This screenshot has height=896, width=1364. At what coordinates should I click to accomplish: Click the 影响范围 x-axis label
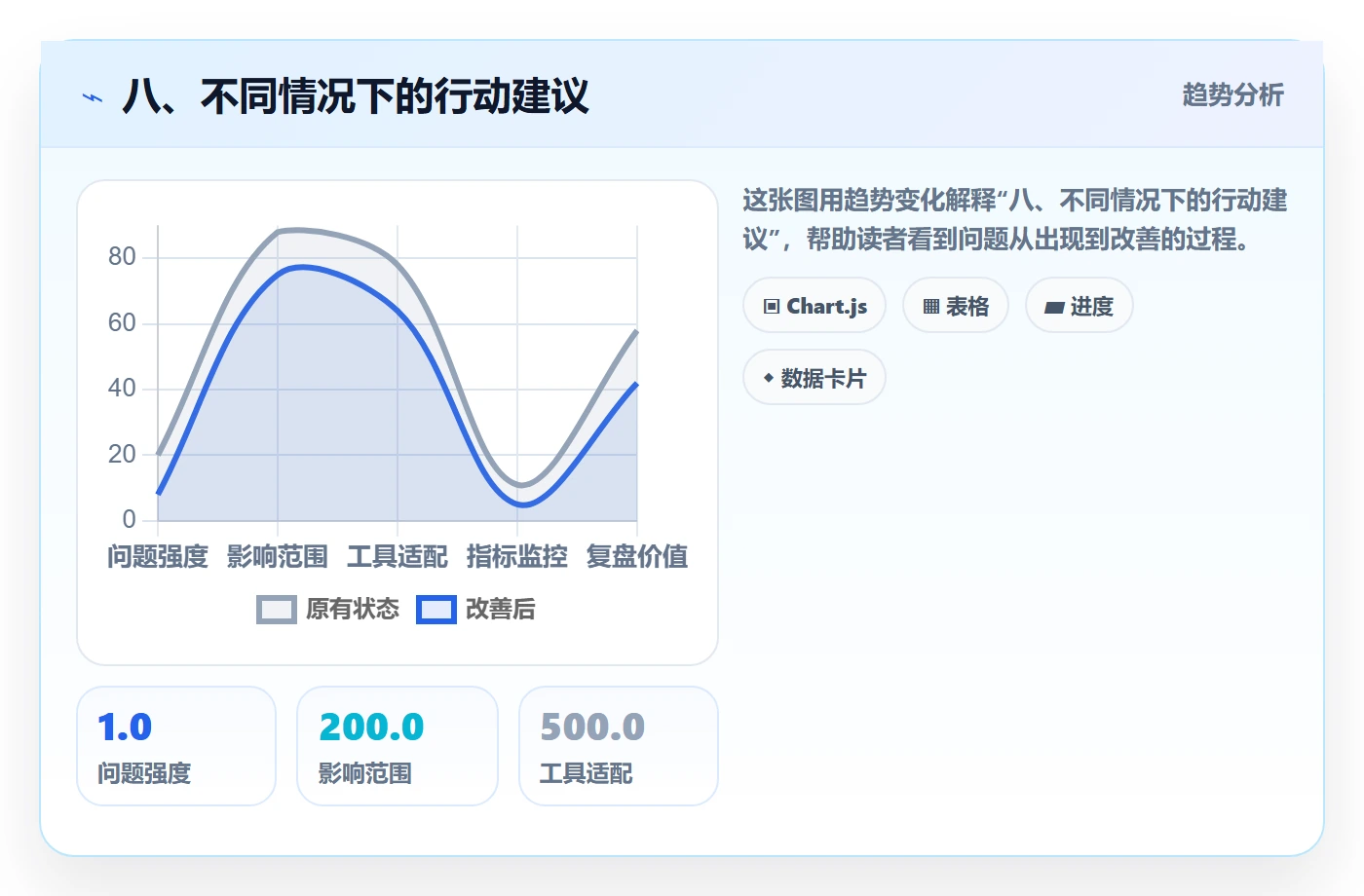pyautogui.click(x=278, y=557)
